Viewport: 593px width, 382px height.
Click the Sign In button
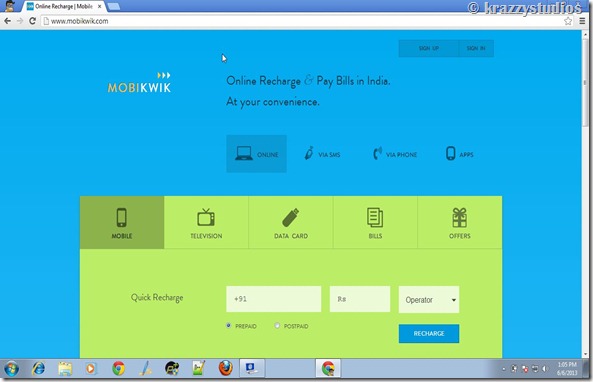(476, 48)
